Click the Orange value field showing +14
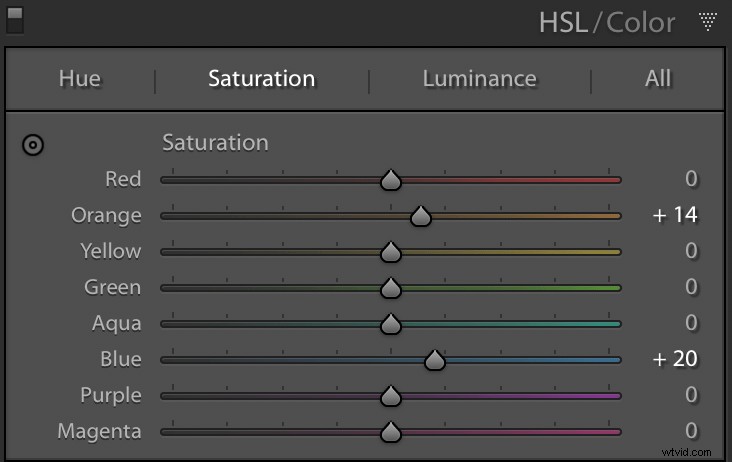732x462 pixels. [x=675, y=215]
